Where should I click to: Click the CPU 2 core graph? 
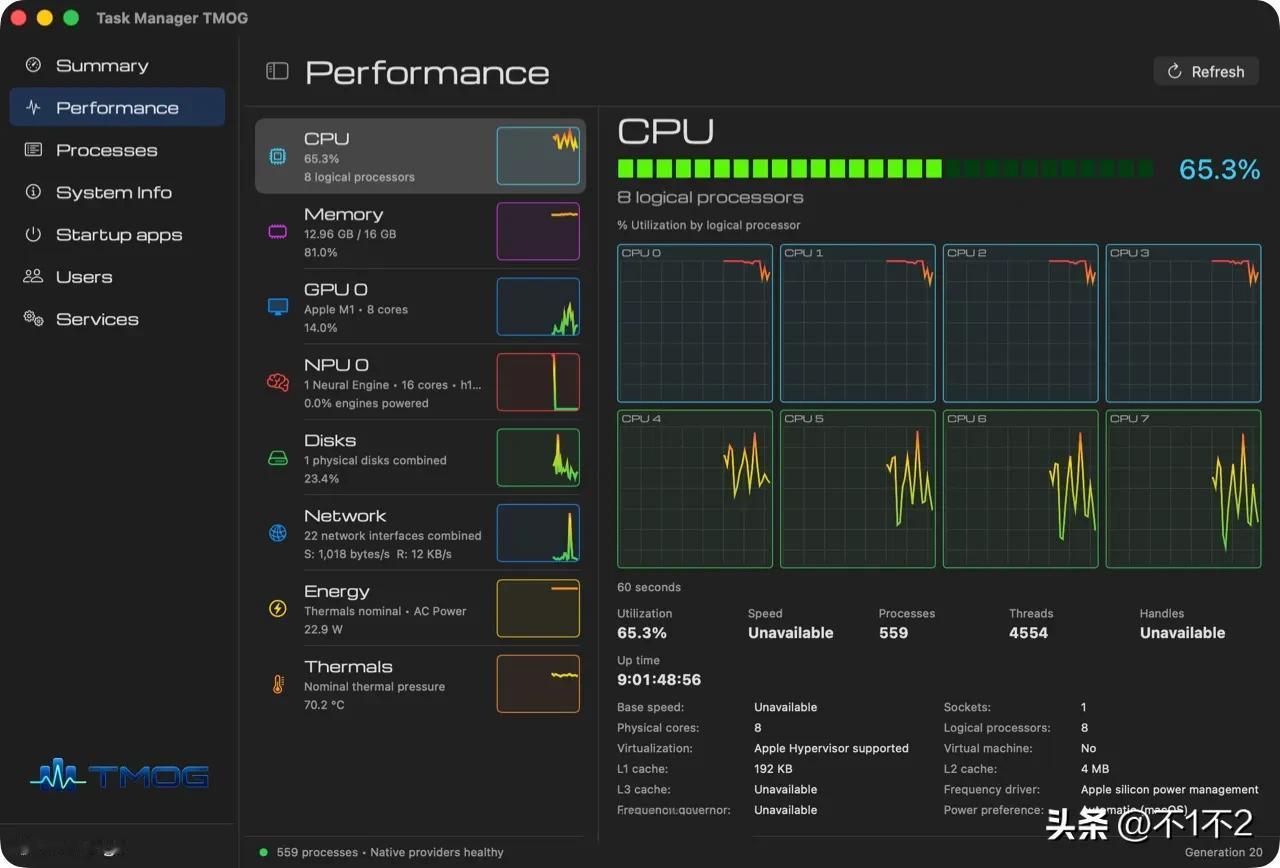pos(1021,323)
